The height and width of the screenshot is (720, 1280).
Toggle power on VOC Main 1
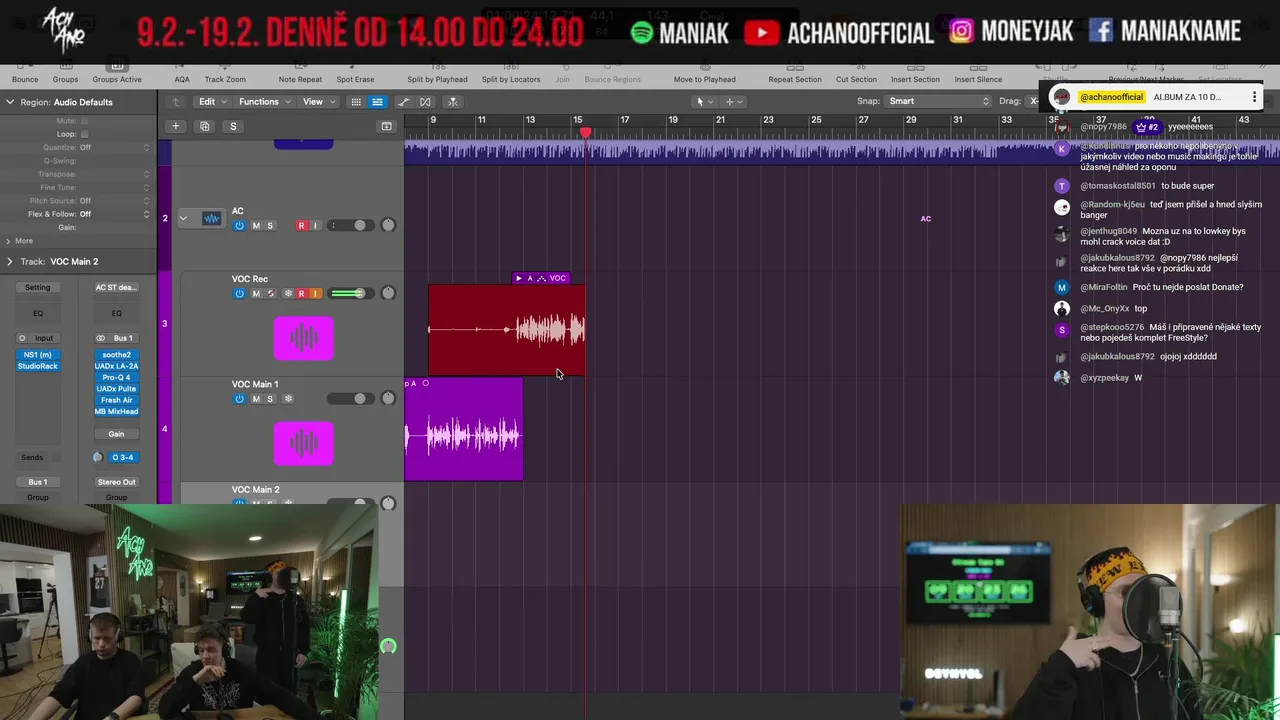click(239, 399)
